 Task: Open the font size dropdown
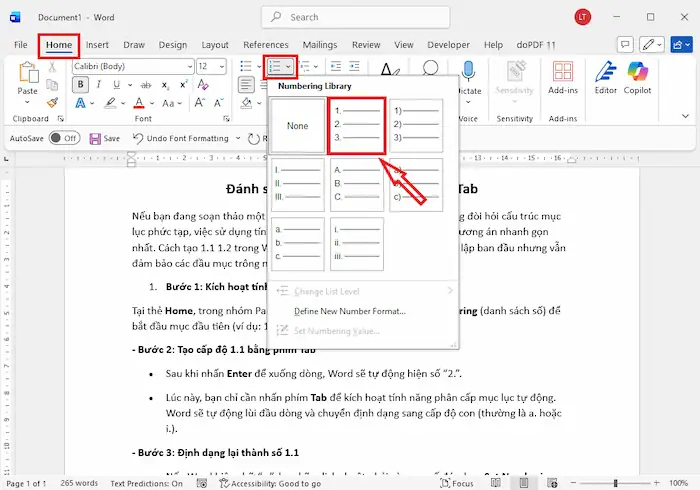click(222, 66)
